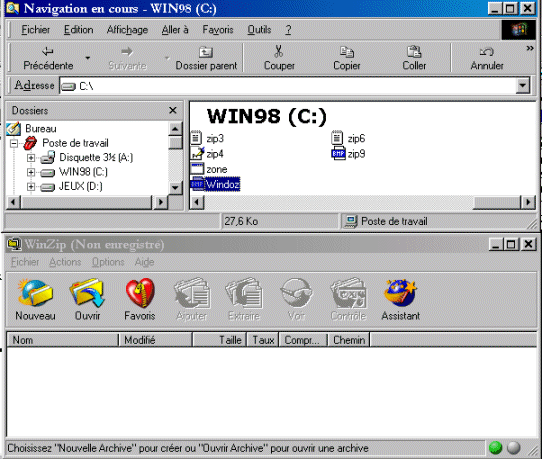Open the WinZip Fichier menu
The height and width of the screenshot is (459, 542).
25,262
